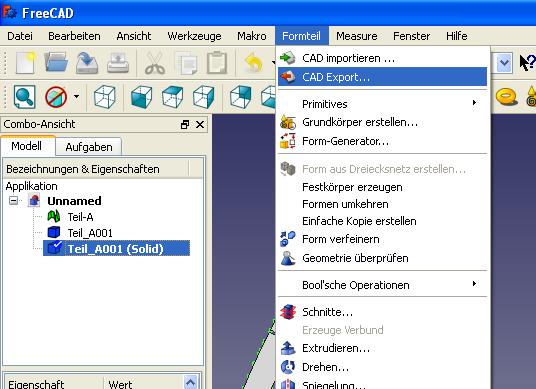Screen dimensions: 536x389
Task: Open the Makro menu
Action: 252,36
